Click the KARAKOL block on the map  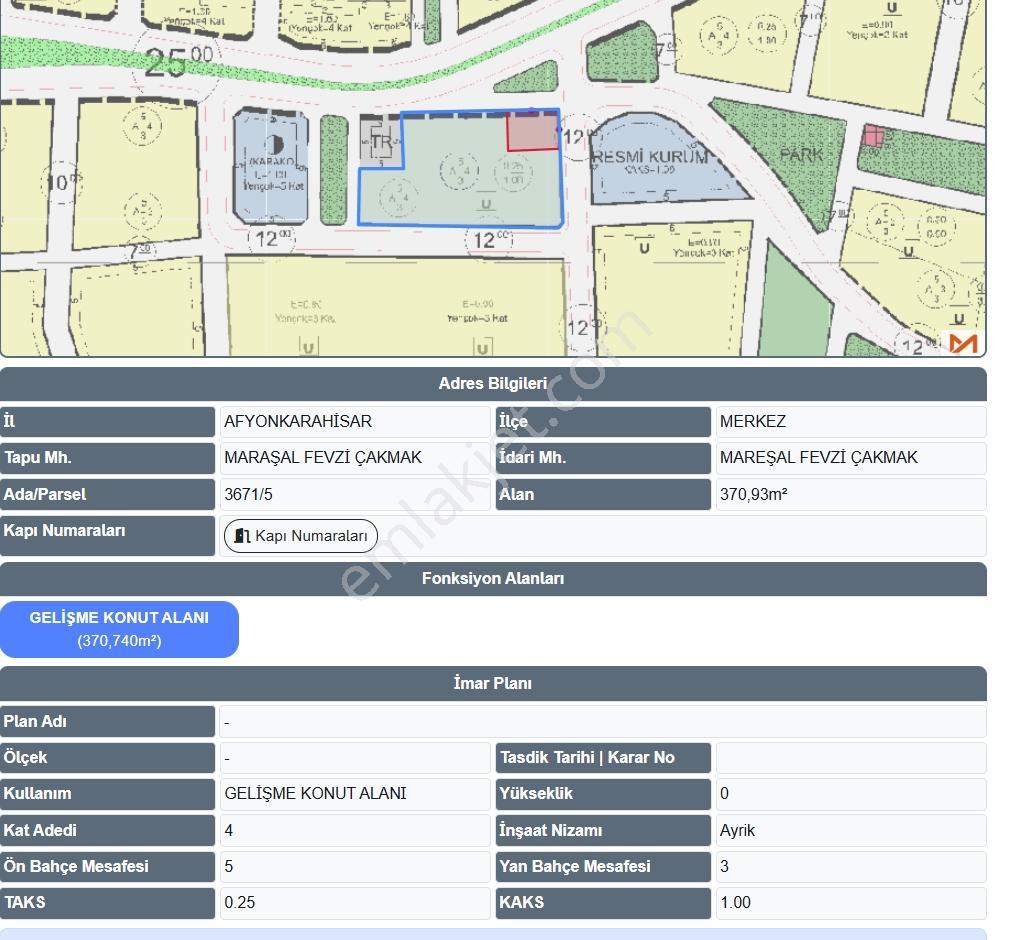(x=271, y=167)
